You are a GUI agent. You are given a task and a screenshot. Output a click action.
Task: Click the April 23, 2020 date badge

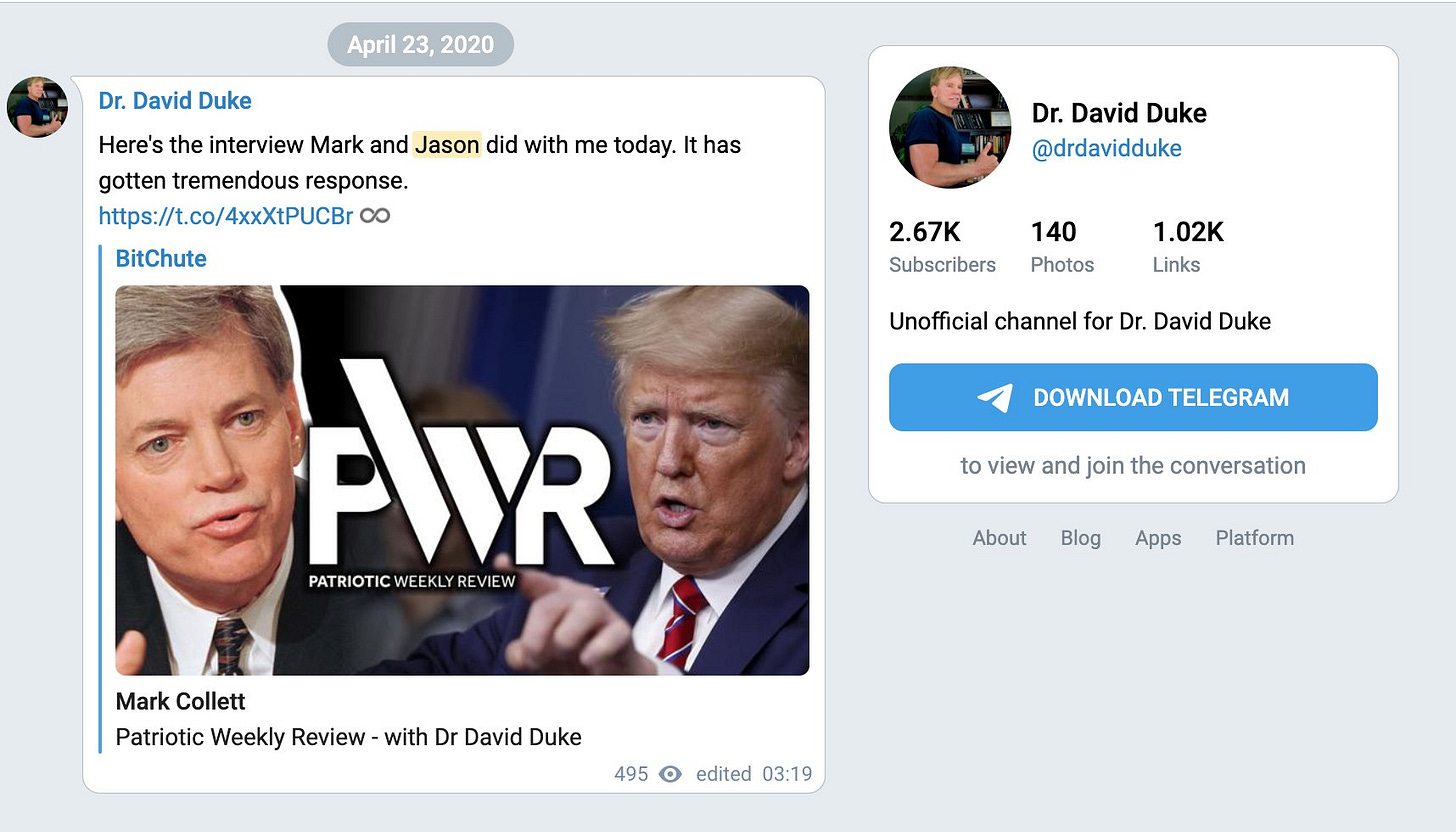click(421, 45)
